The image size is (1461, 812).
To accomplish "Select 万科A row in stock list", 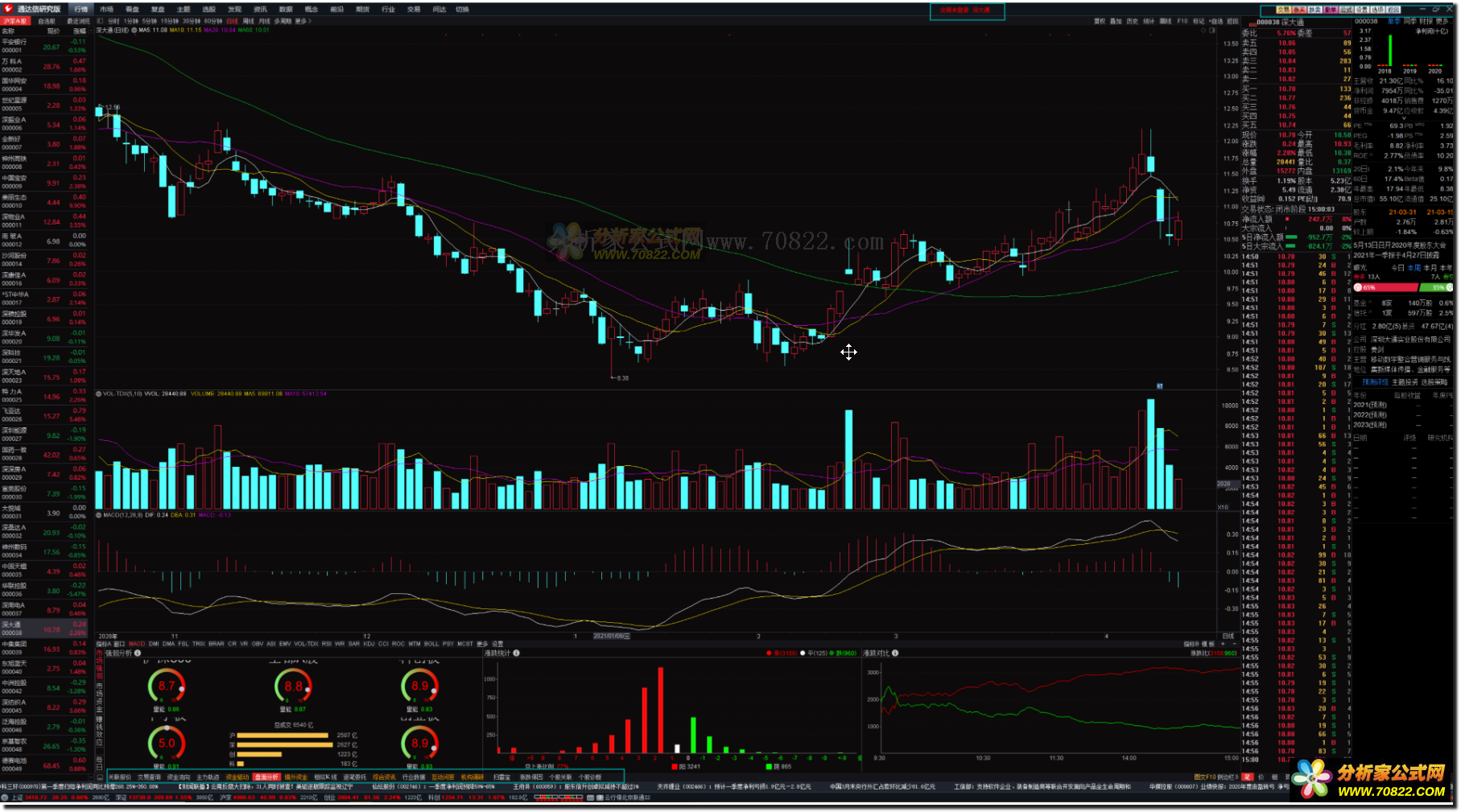I will pyautogui.click(x=44, y=66).
